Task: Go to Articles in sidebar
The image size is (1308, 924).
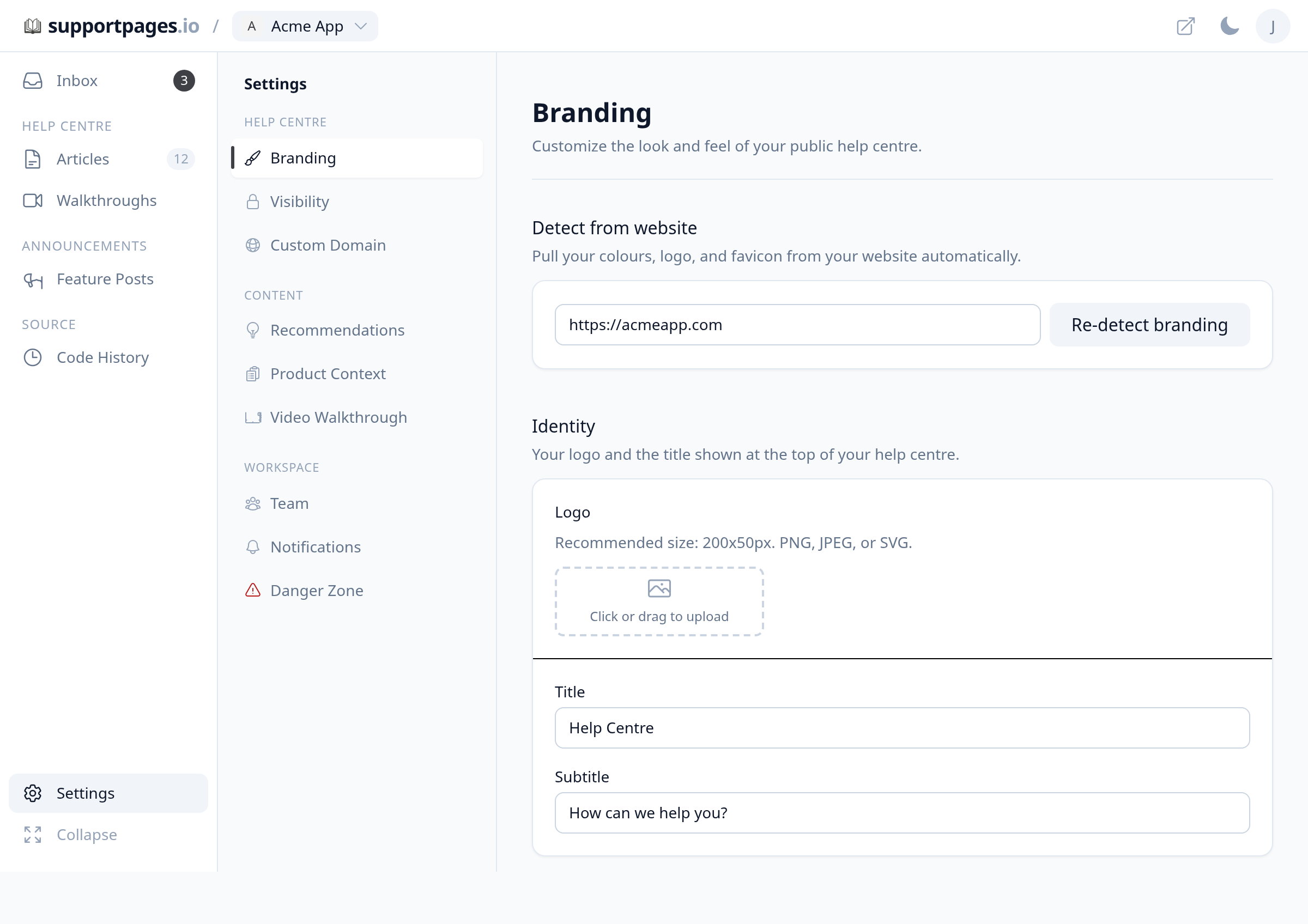Action: (x=108, y=159)
